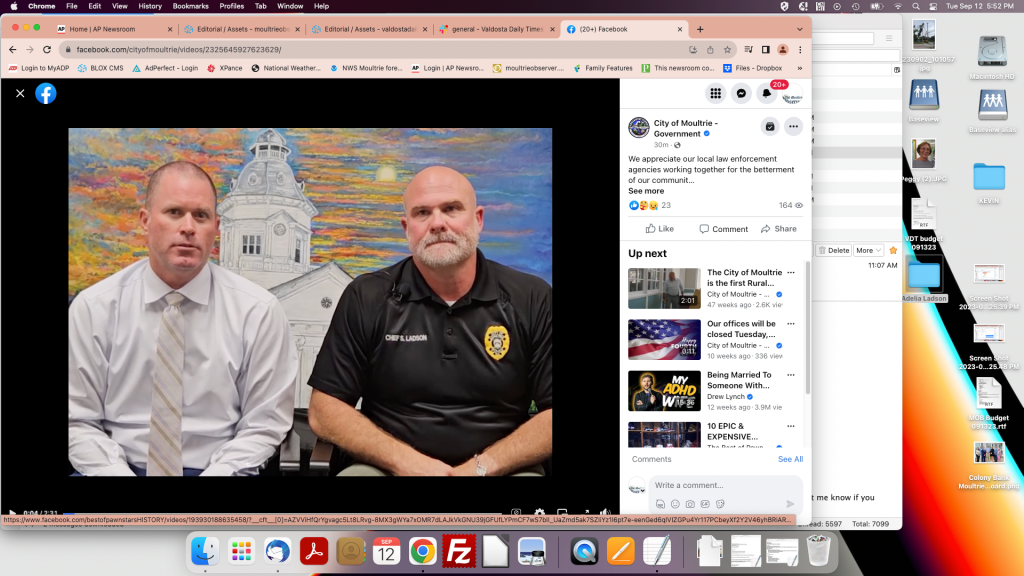Go back to previous page in Chrome
This screenshot has width=1024, height=576.
13,50
